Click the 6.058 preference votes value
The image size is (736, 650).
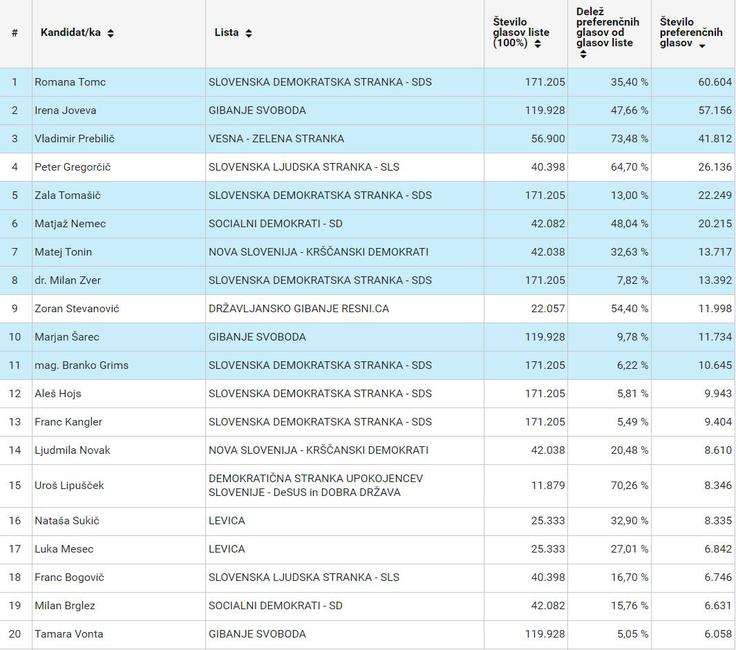click(x=718, y=634)
